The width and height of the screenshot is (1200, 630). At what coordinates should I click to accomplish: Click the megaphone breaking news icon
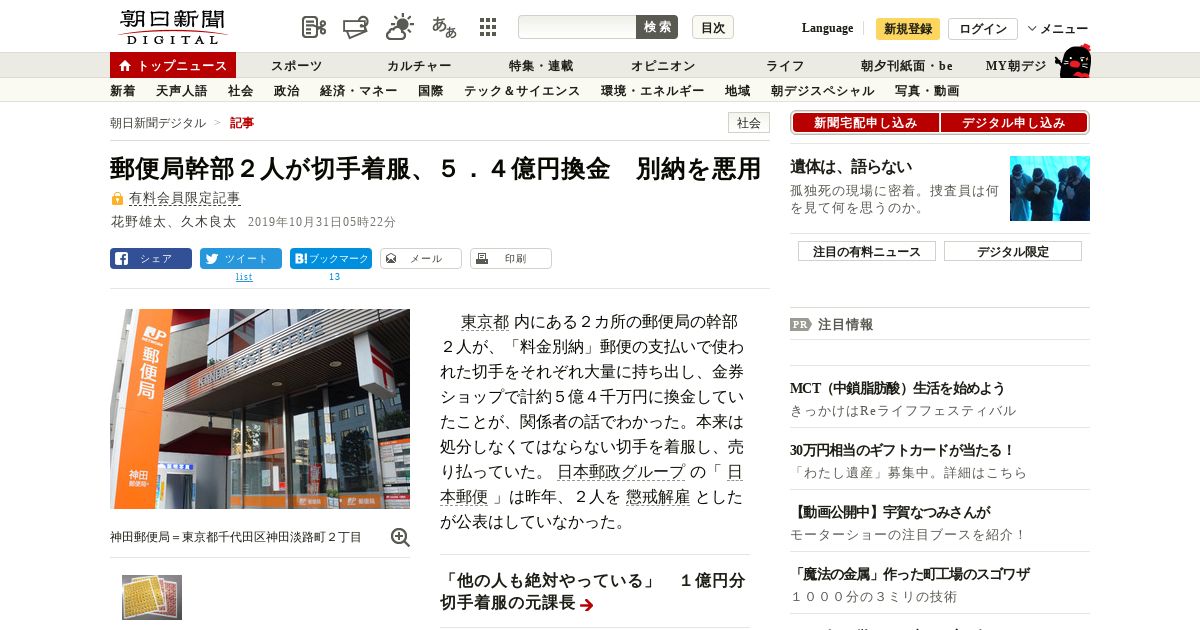356,27
